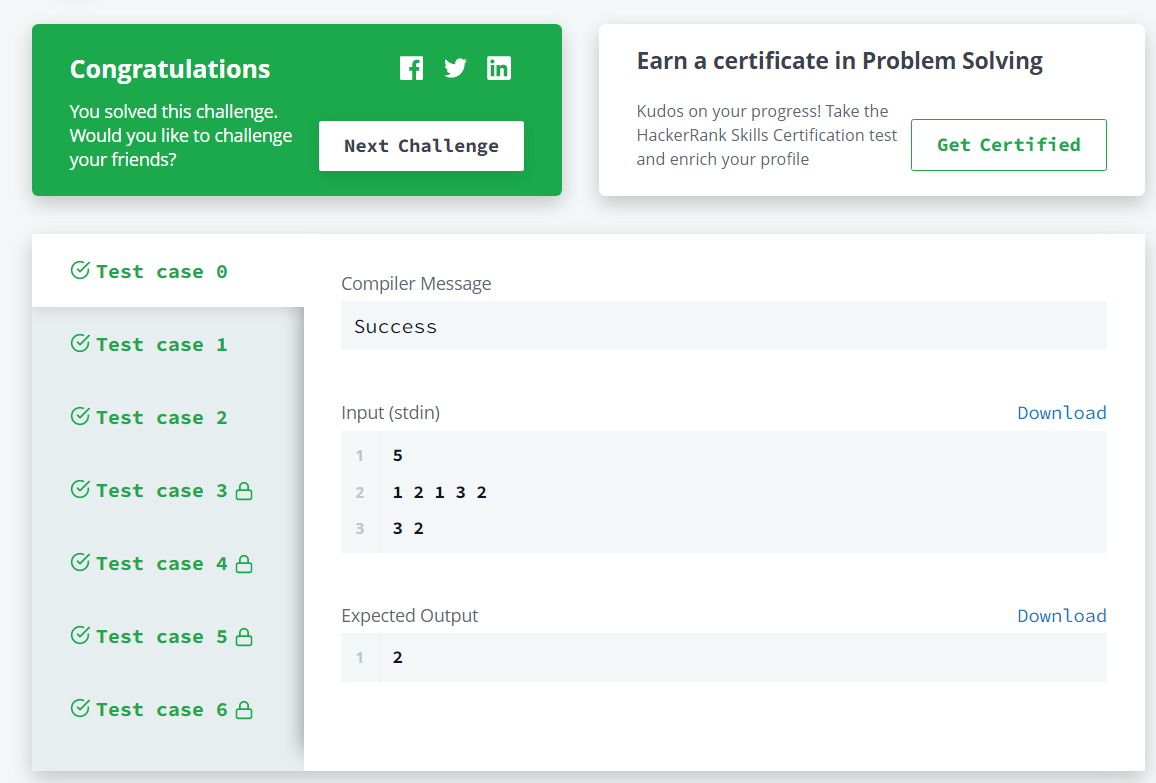Click expected output value 2
Image resolution: width=1156 pixels, height=783 pixels.
(397, 658)
